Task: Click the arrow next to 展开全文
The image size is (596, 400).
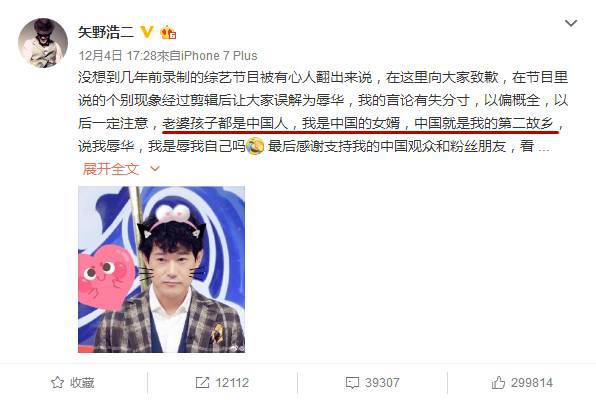Action: click(155, 168)
